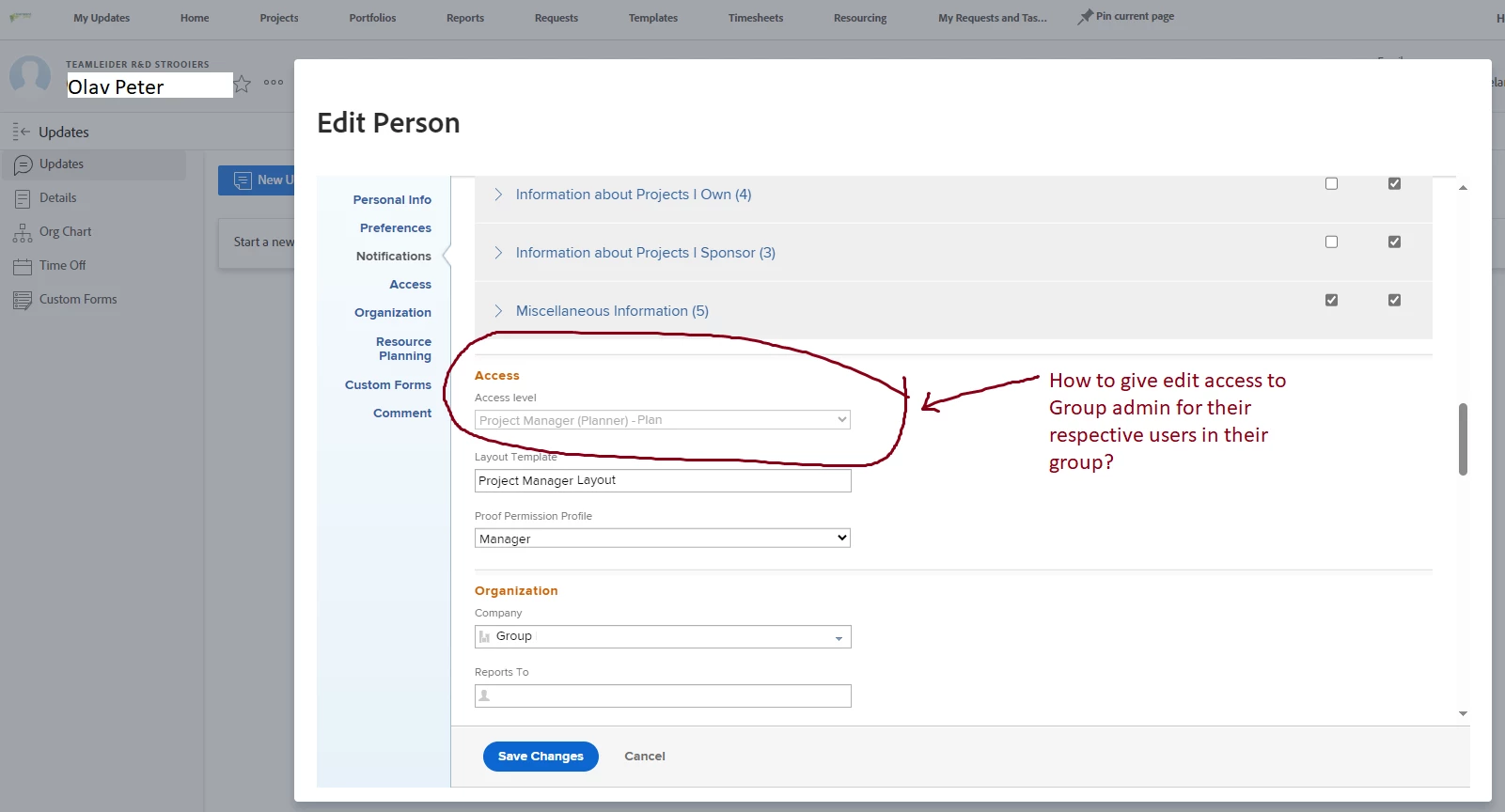Expand Information about Projects I Own chevron
This screenshot has height=812, width=1505.
[498, 195]
